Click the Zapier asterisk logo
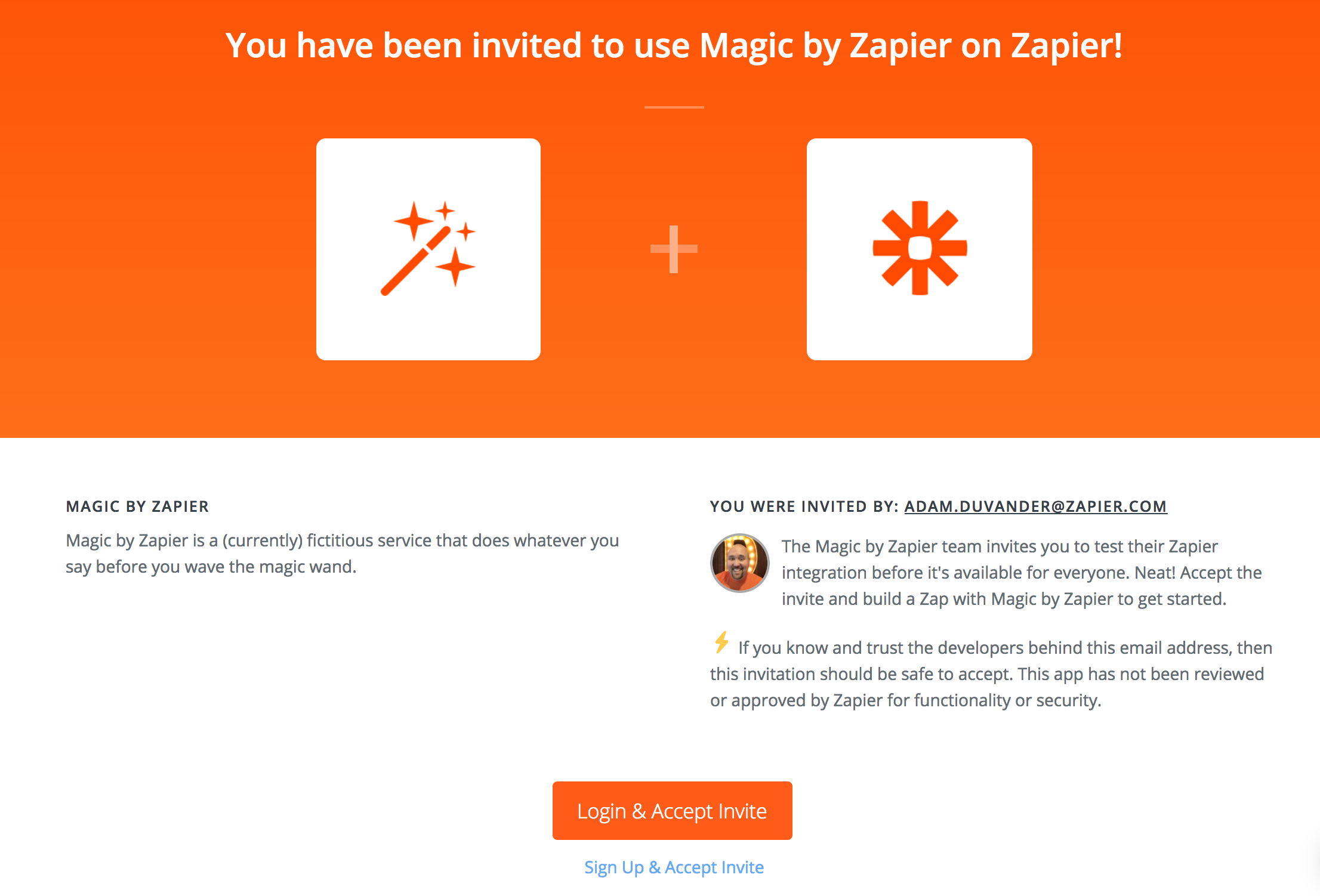This screenshot has height=896, width=1320. [x=920, y=248]
